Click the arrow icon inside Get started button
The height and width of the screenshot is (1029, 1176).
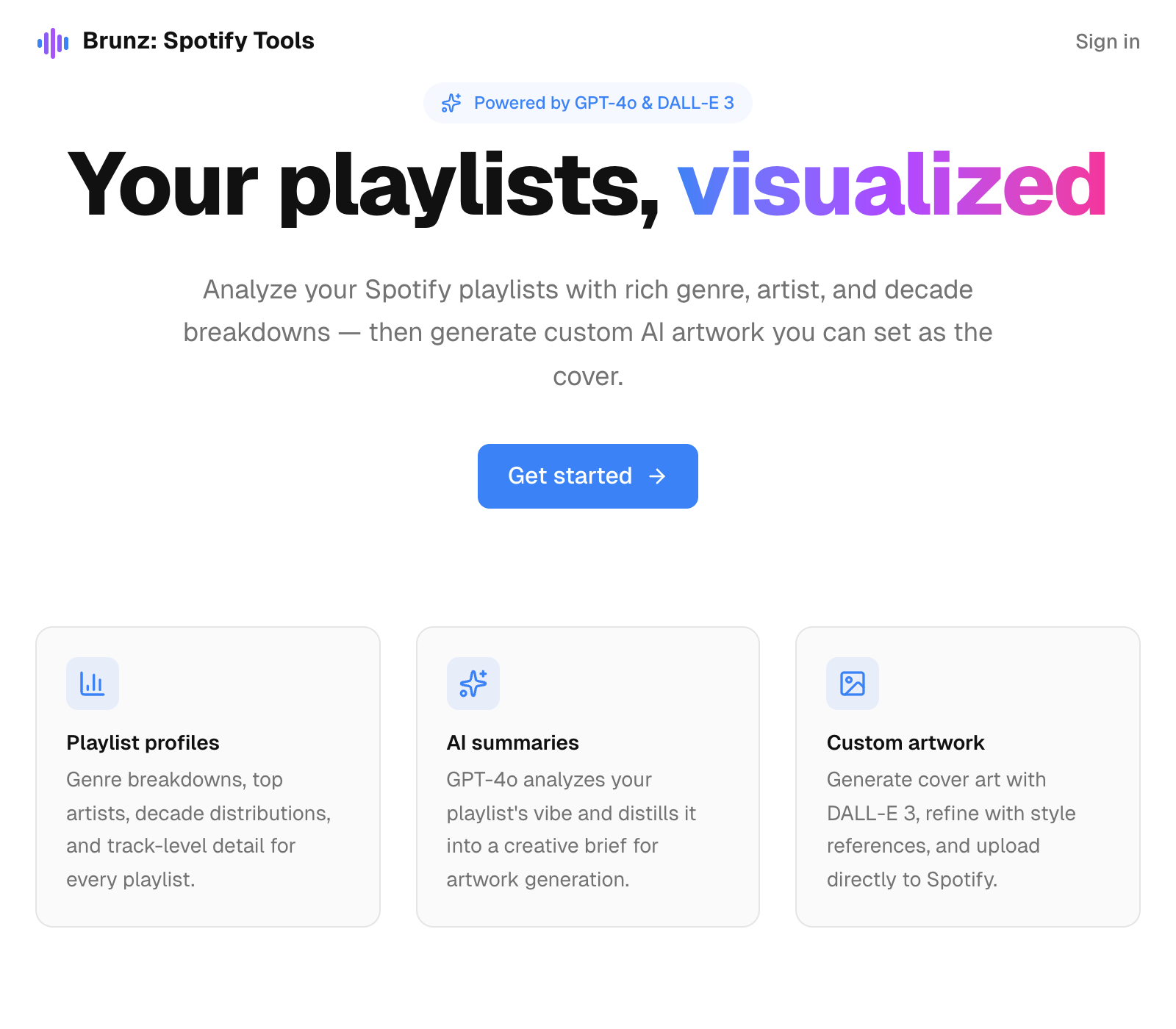point(658,476)
